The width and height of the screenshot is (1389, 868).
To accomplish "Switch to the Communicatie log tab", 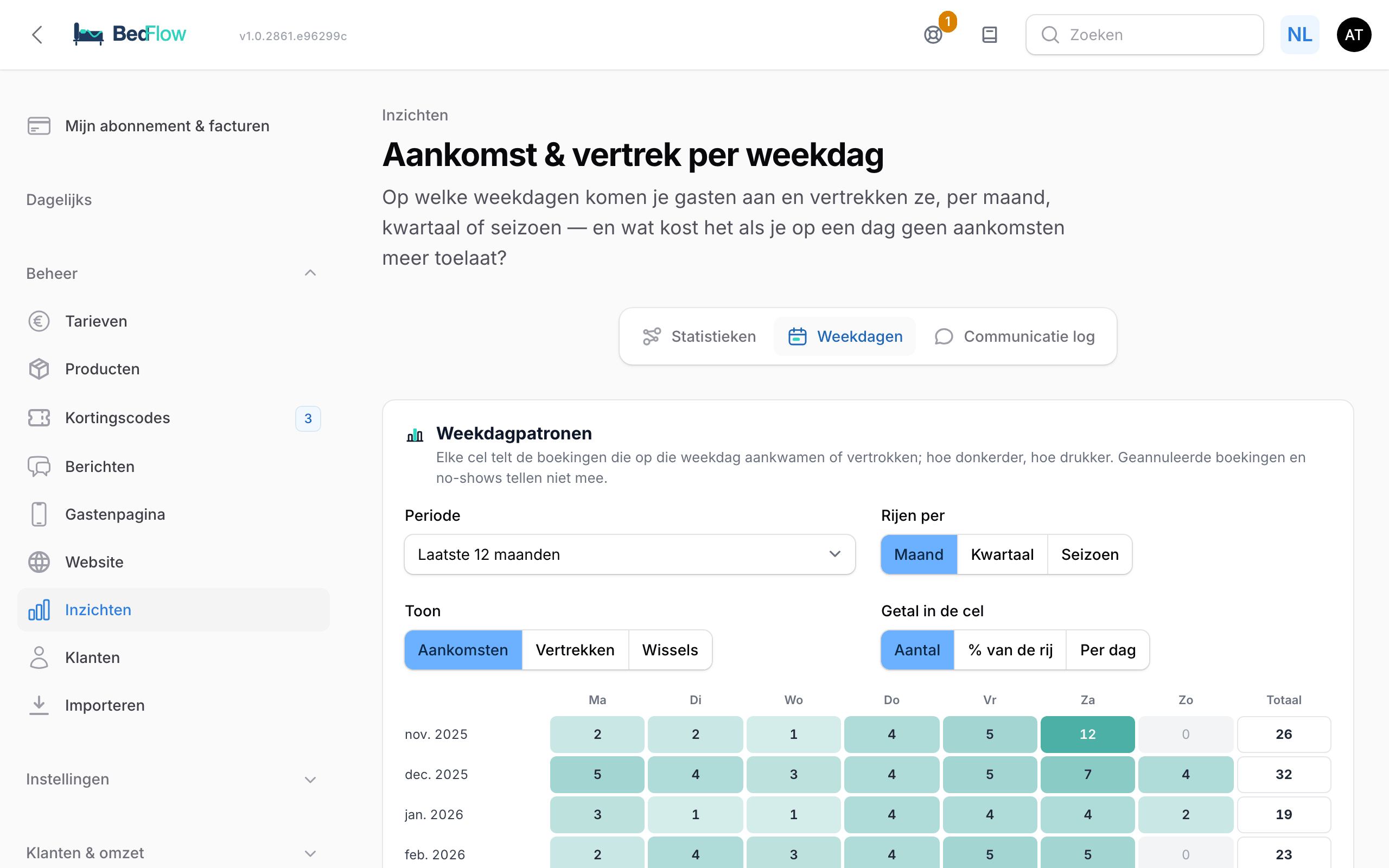I will click(x=1014, y=336).
